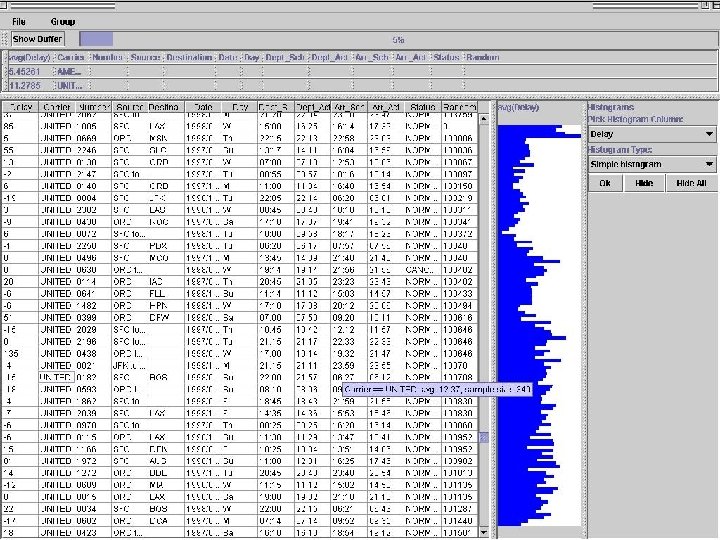This screenshot has height=540, width=720.
Task: Click the CANC... status cell
Action: click(422, 270)
